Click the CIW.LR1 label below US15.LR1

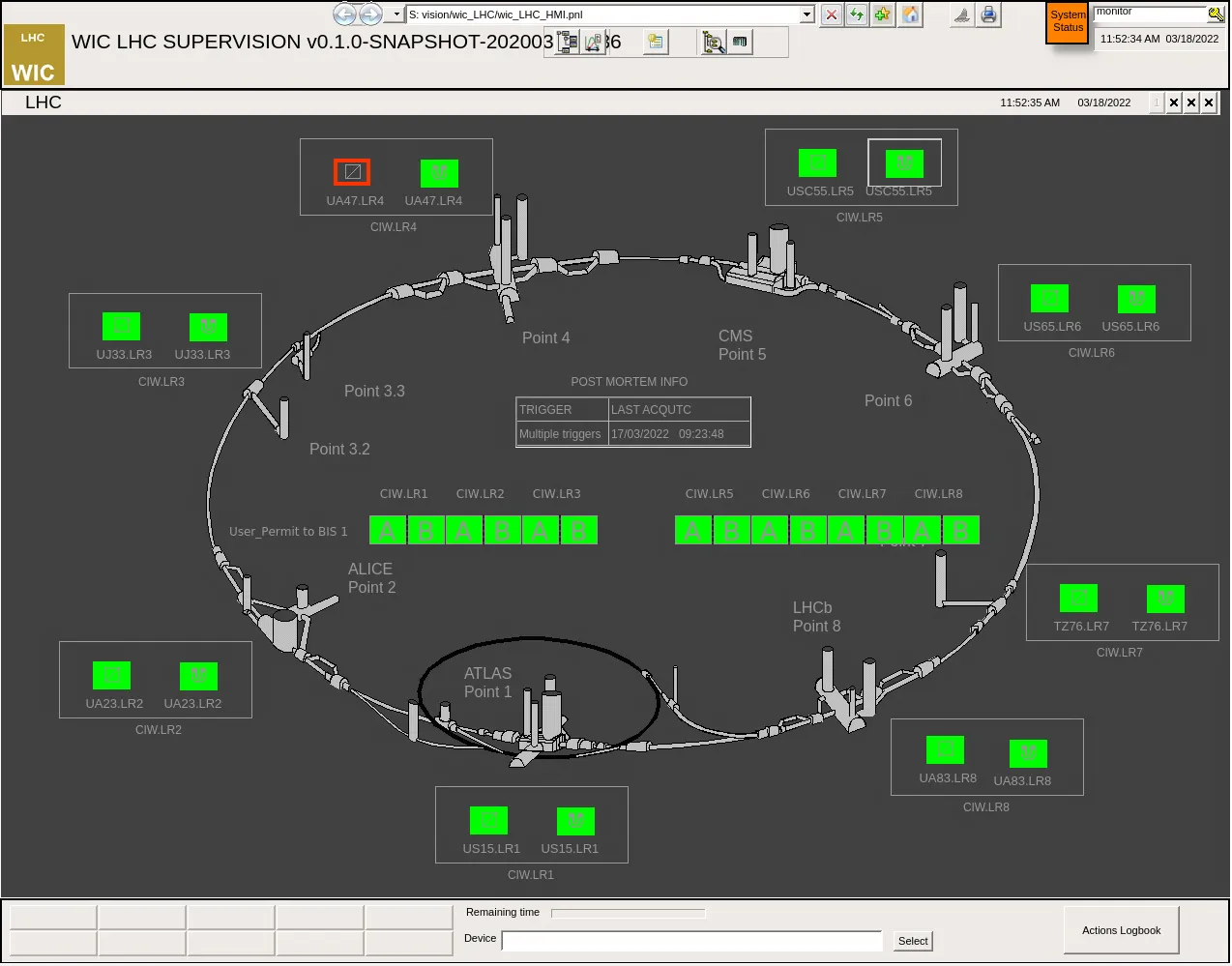tap(531, 875)
